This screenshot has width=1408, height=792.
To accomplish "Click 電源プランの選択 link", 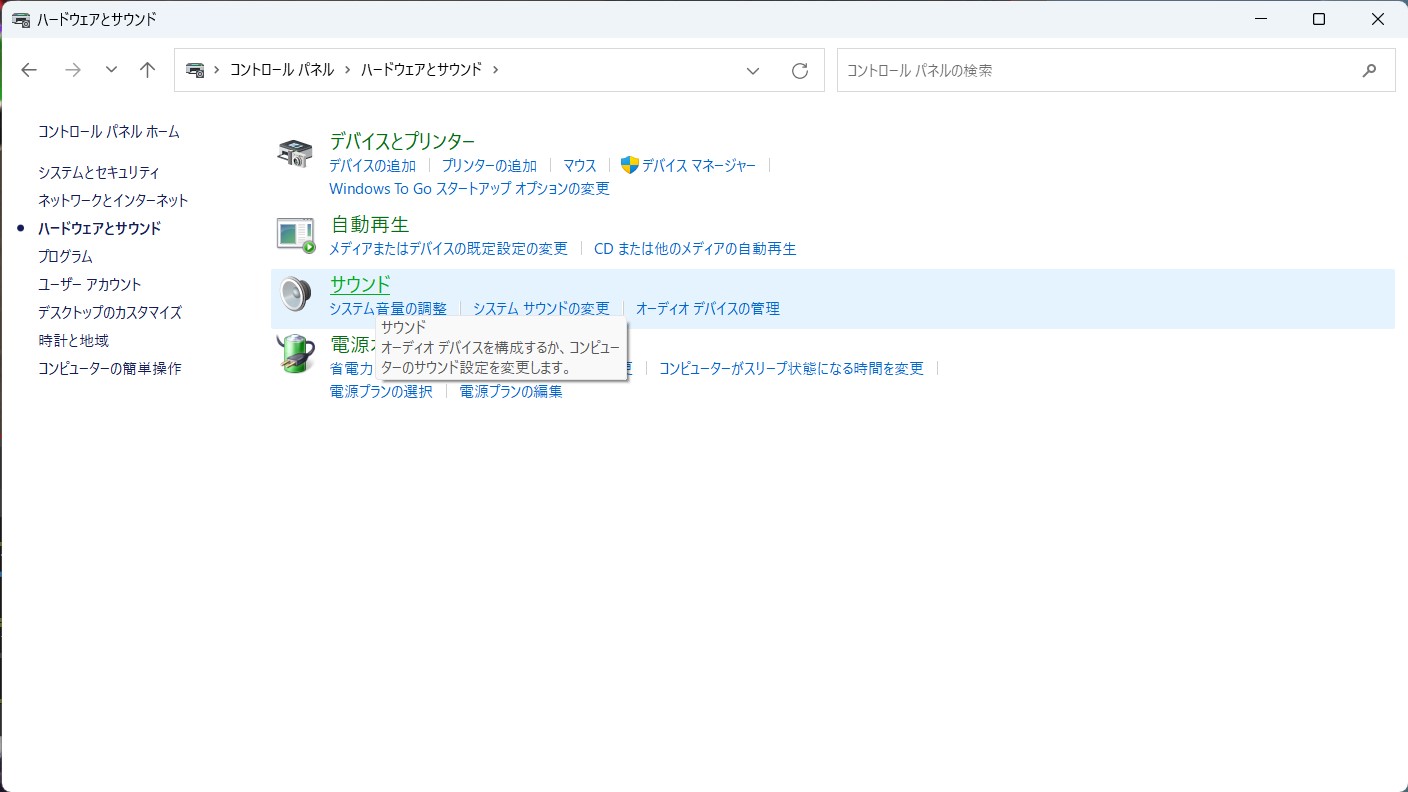I will click(381, 392).
